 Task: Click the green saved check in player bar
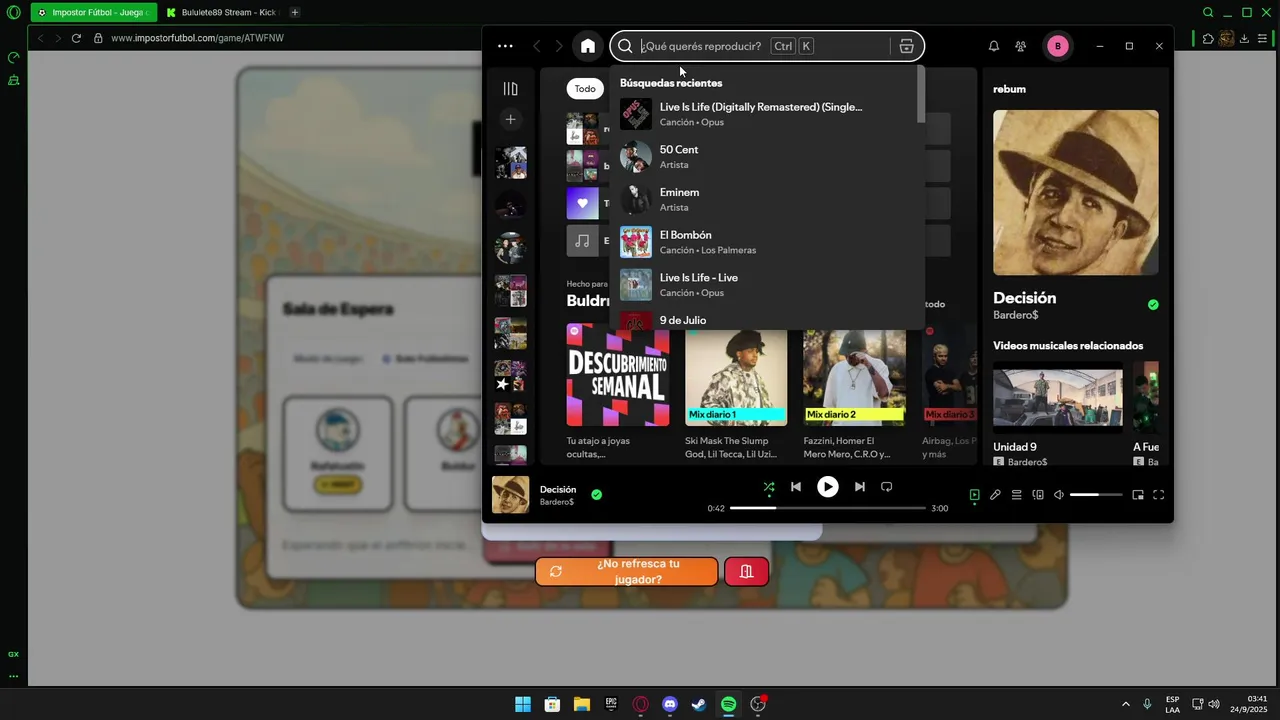click(596, 494)
